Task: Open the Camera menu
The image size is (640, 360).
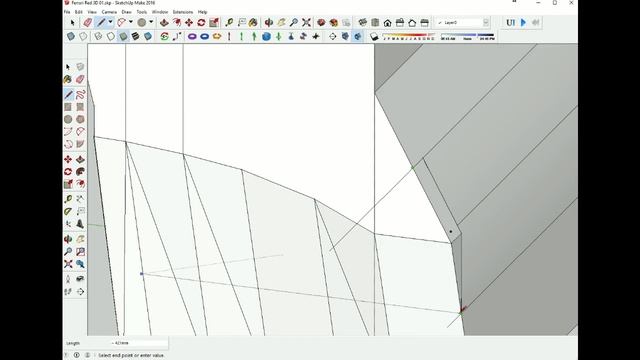Action: pos(109,12)
